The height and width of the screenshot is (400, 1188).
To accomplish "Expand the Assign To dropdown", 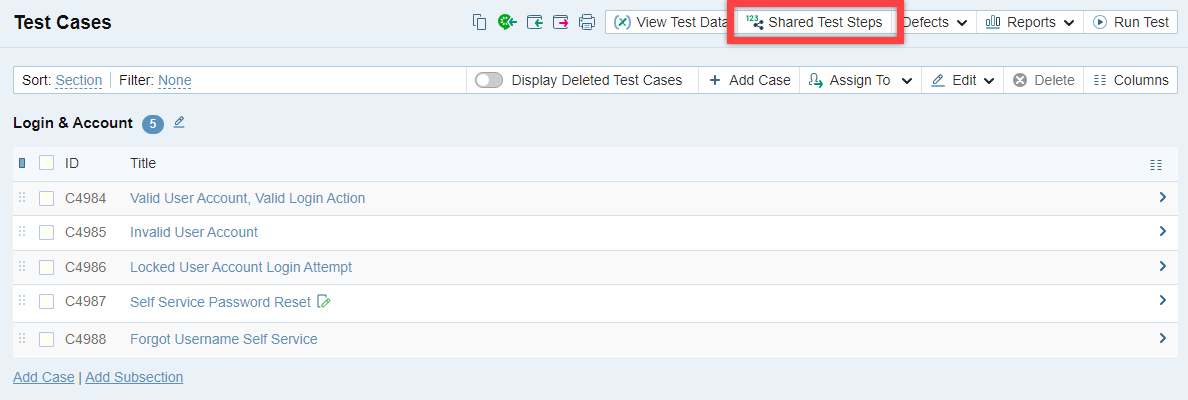I will [860, 80].
